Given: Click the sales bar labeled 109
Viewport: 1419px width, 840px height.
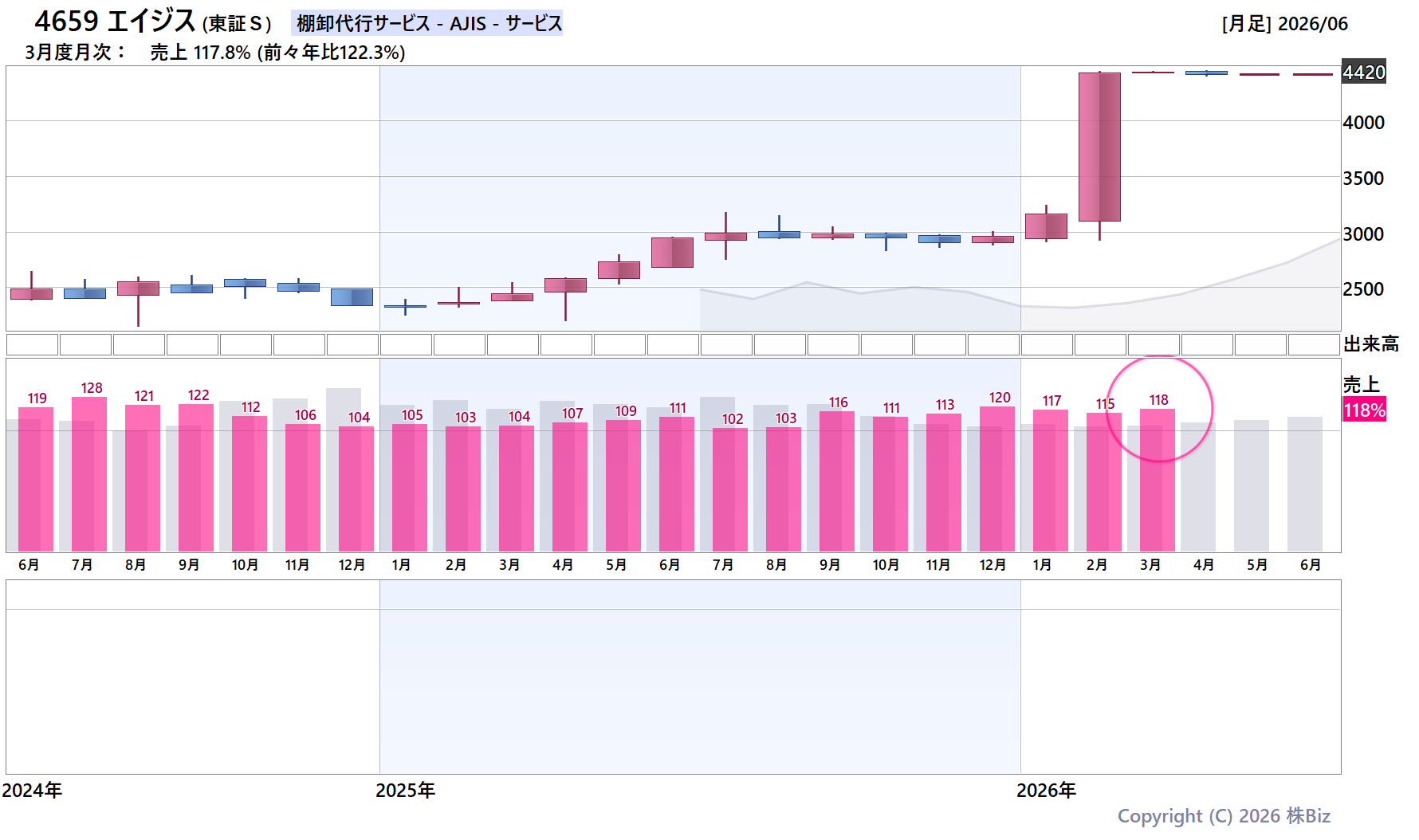Looking at the screenshot, I should (x=623, y=485).
